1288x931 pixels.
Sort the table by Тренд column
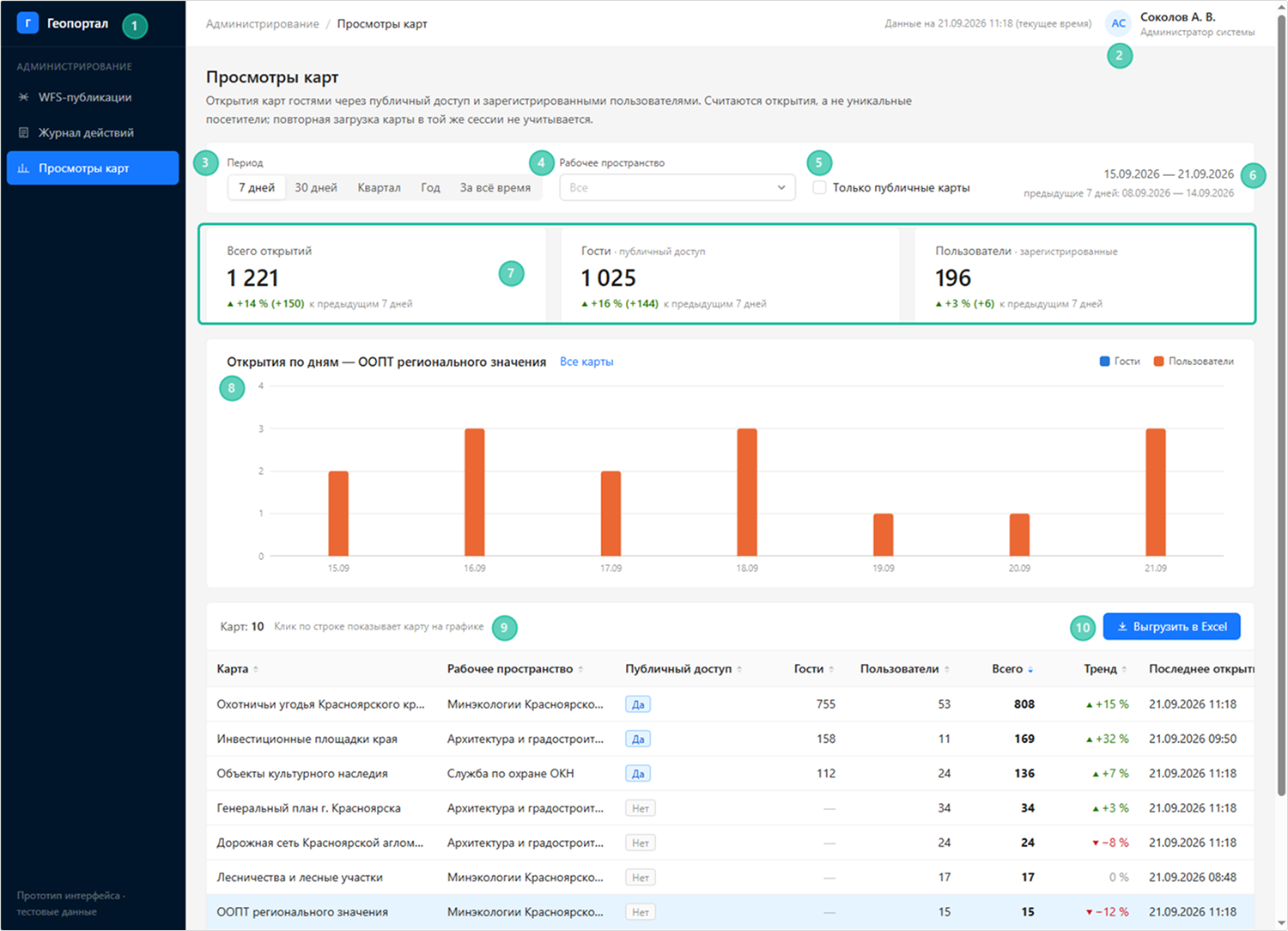[x=1105, y=669]
